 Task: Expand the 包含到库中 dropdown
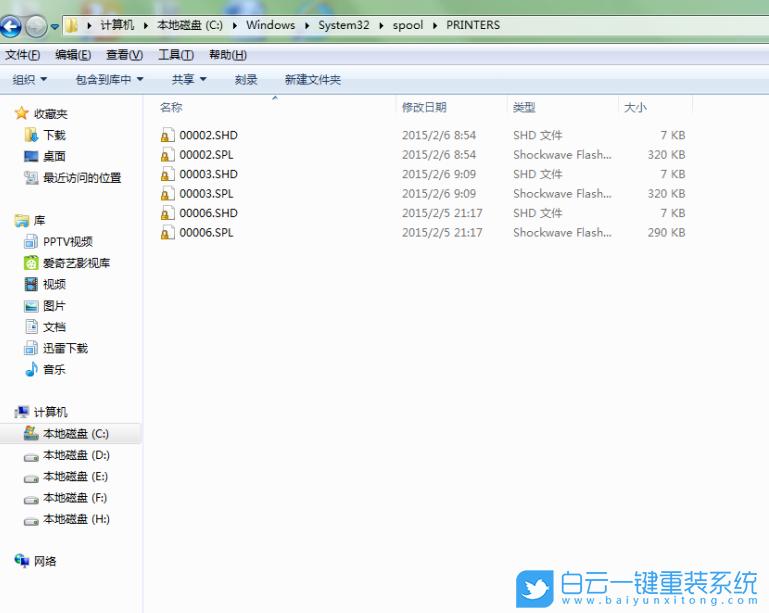109,79
